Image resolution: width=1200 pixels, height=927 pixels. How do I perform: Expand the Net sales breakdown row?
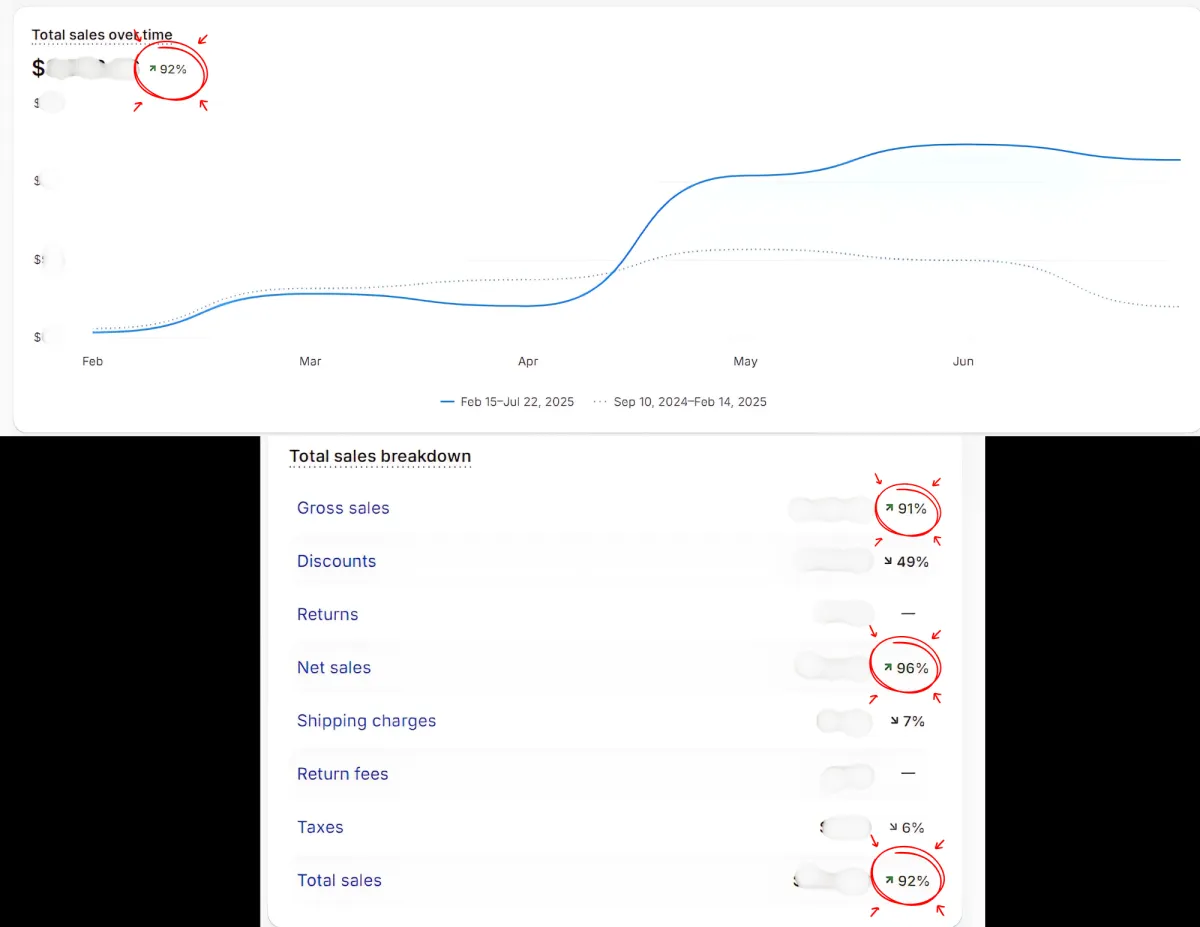334,667
